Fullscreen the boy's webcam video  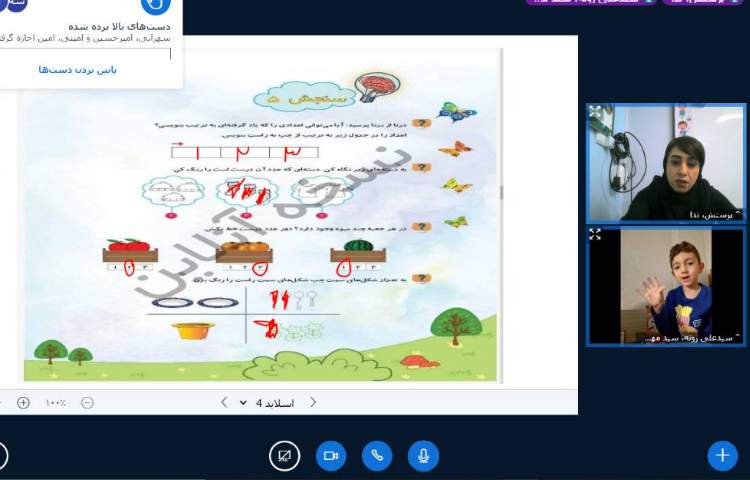(596, 234)
